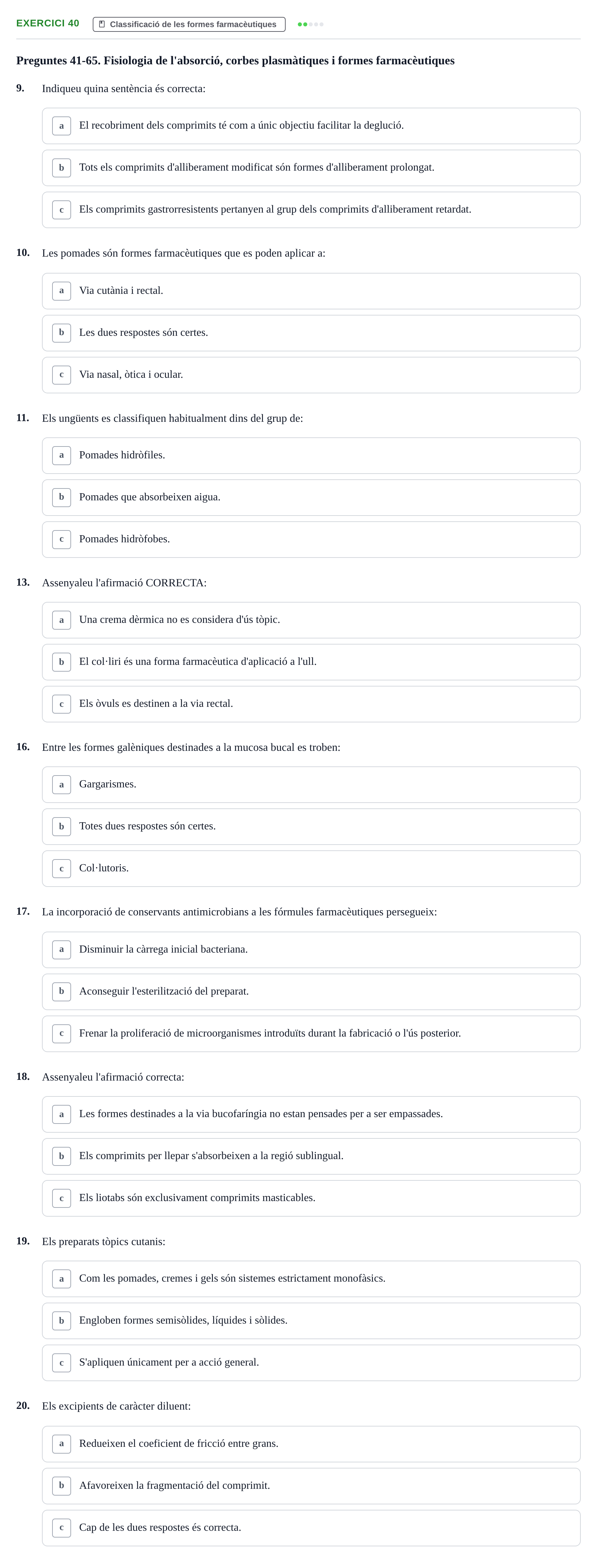Choose 'Engloben formes semisòlides, líquides i sòlides'
Viewport: 597px width, 1568px height.
(x=311, y=1321)
